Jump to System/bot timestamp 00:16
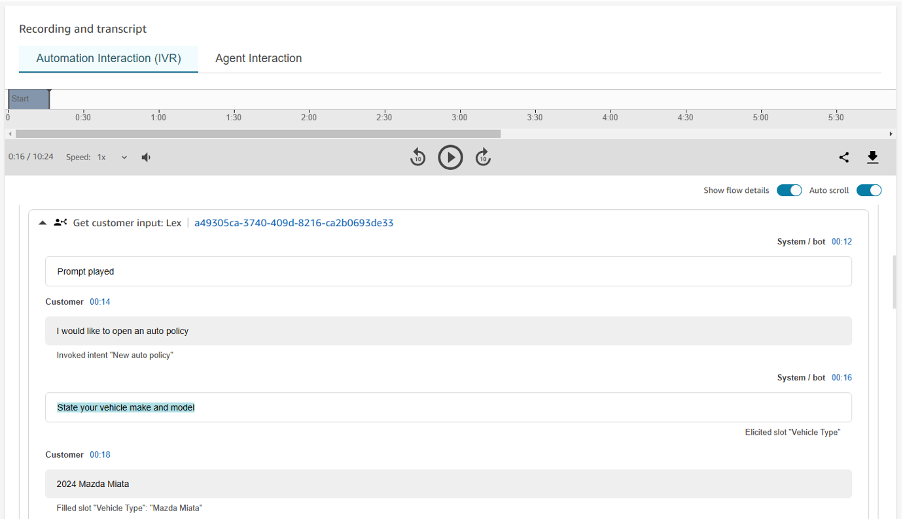This screenshot has height=520, width=904. (x=841, y=378)
